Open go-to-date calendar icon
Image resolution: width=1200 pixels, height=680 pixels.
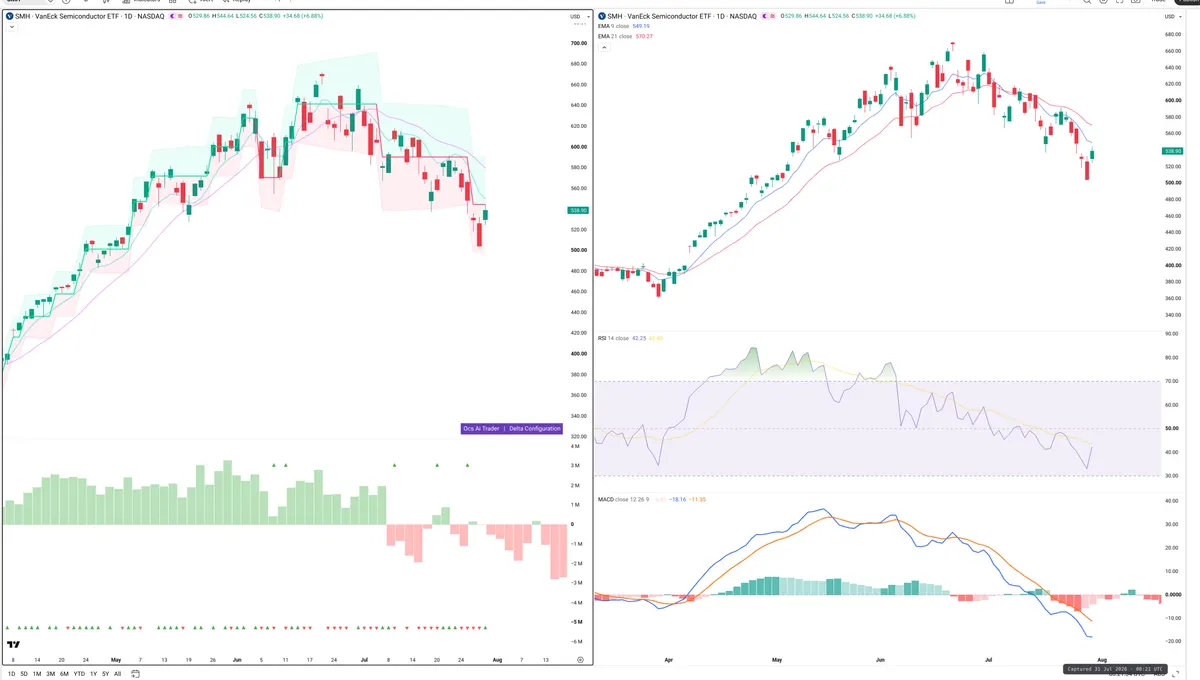pos(136,674)
